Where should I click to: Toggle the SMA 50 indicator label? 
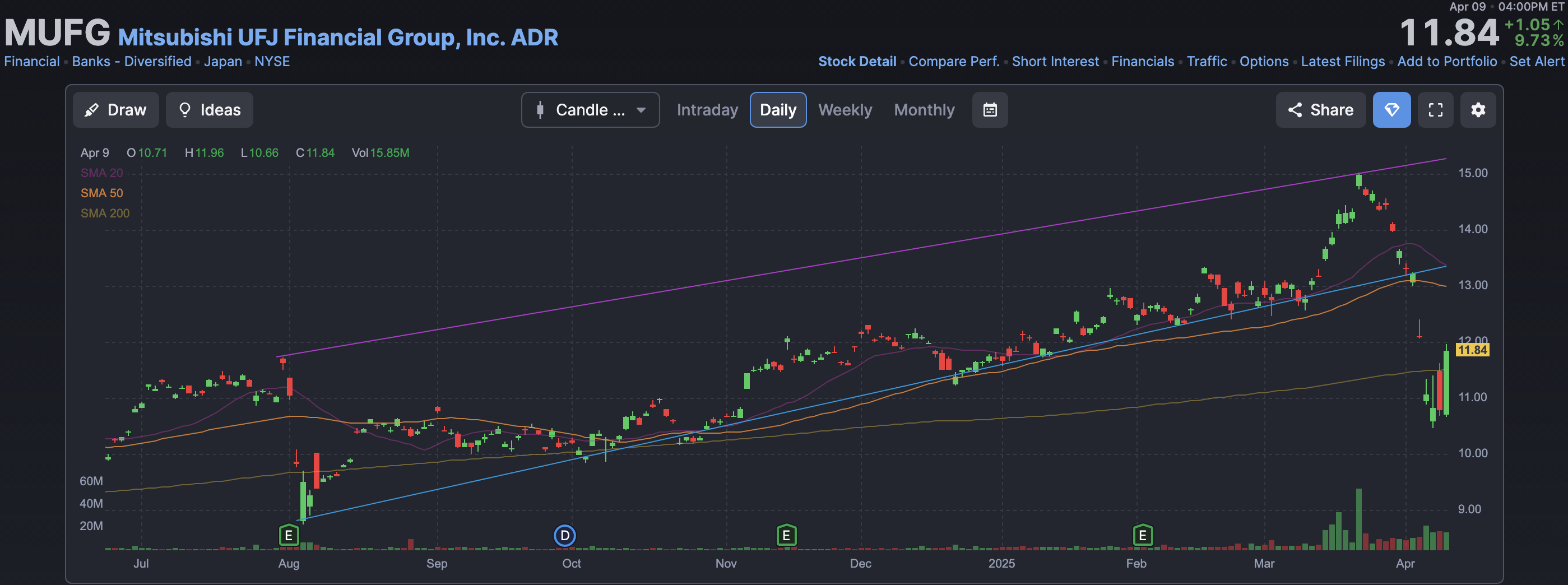click(x=101, y=193)
